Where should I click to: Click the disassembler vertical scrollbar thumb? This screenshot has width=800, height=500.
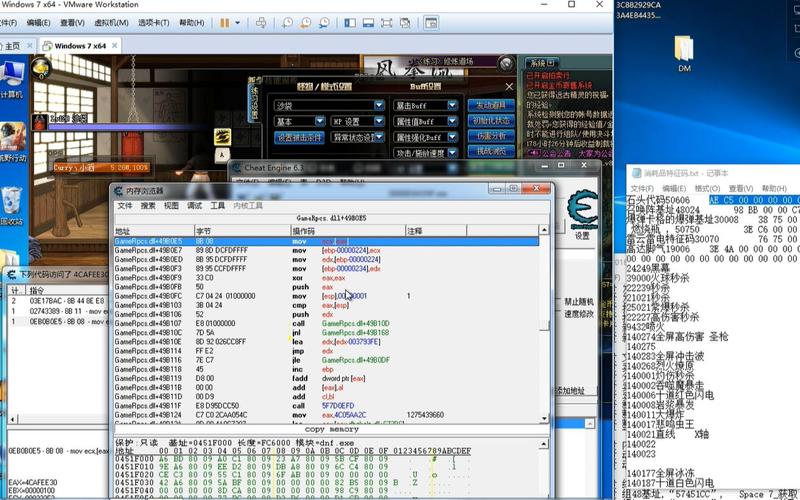(x=544, y=325)
